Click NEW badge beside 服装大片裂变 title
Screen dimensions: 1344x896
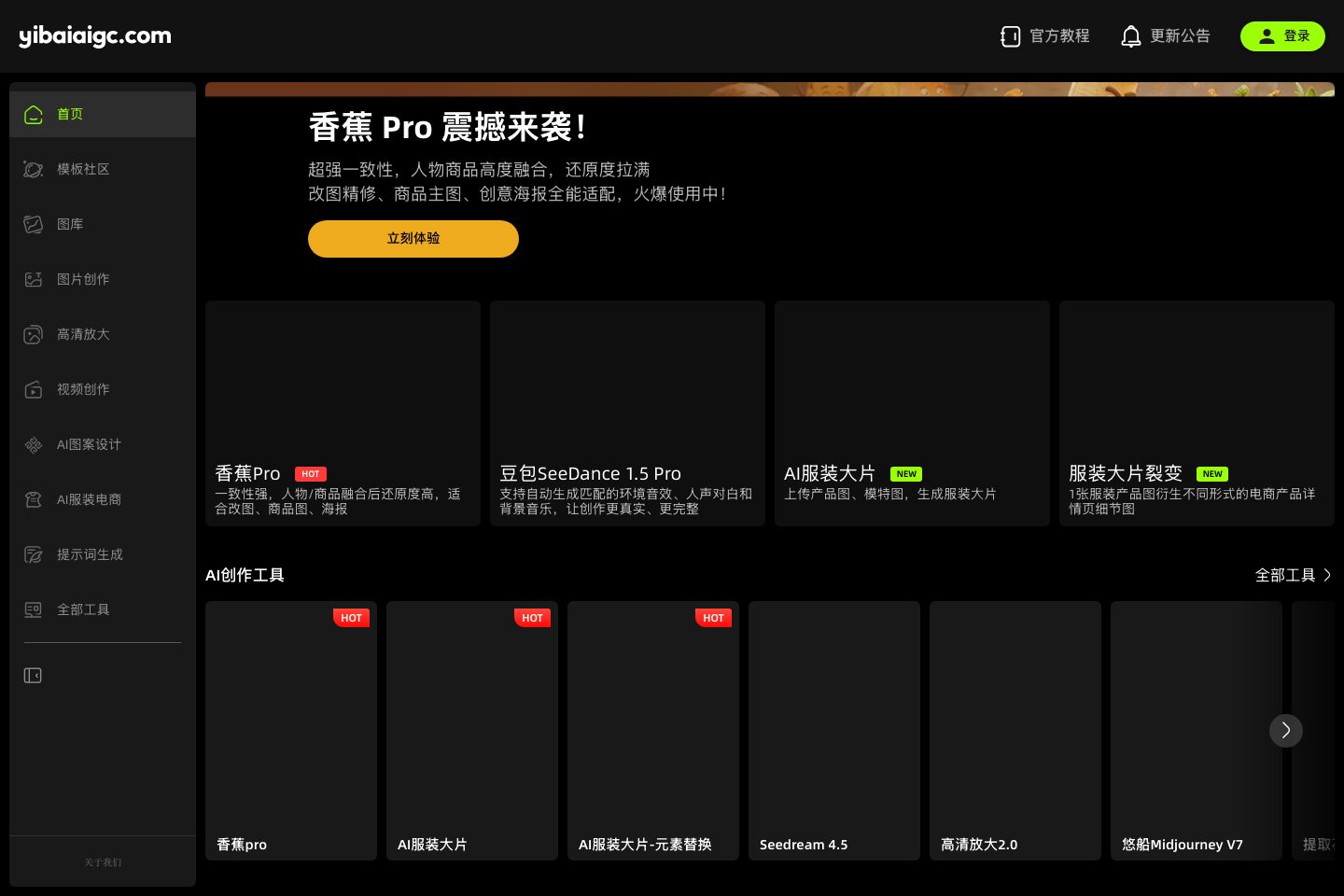coord(1212,474)
